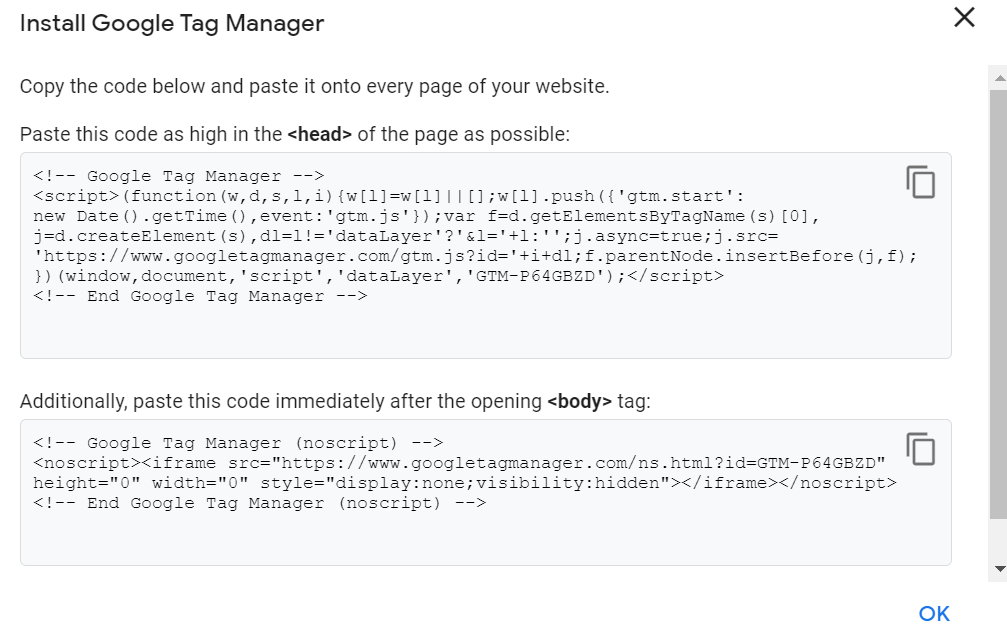This screenshot has height=638, width=1007.
Task: Click the scrollbar down arrow
Action: click(x=999, y=568)
